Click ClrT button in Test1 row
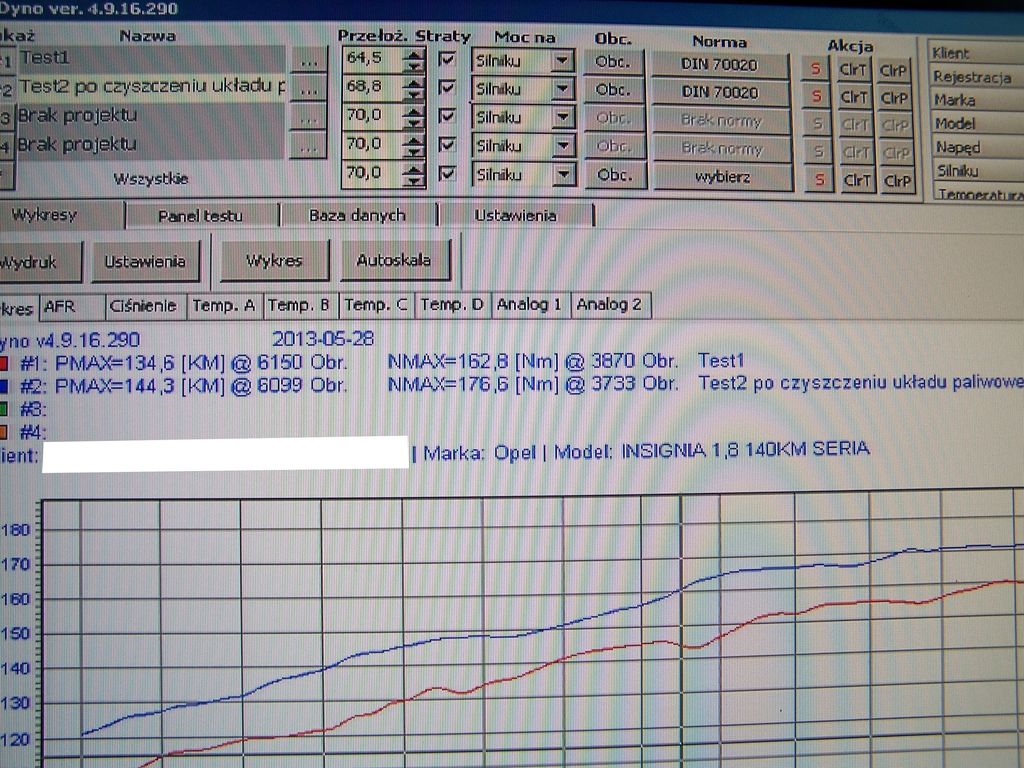Screen dimensions: 1024x768 click(x=855, y=69)
